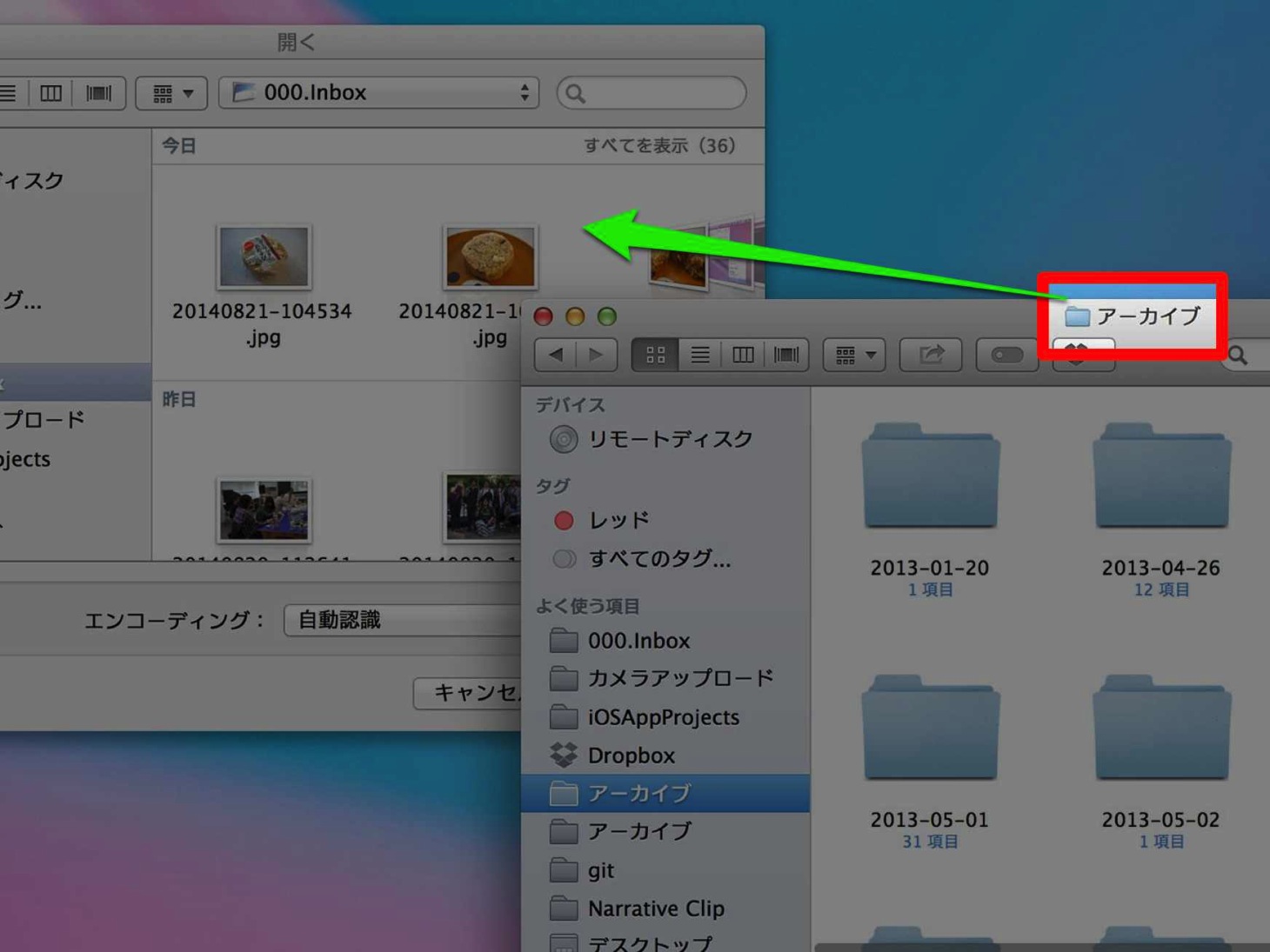
Task: Select Dropbox in Finder sidebar
Action: [x=665, y=756]
